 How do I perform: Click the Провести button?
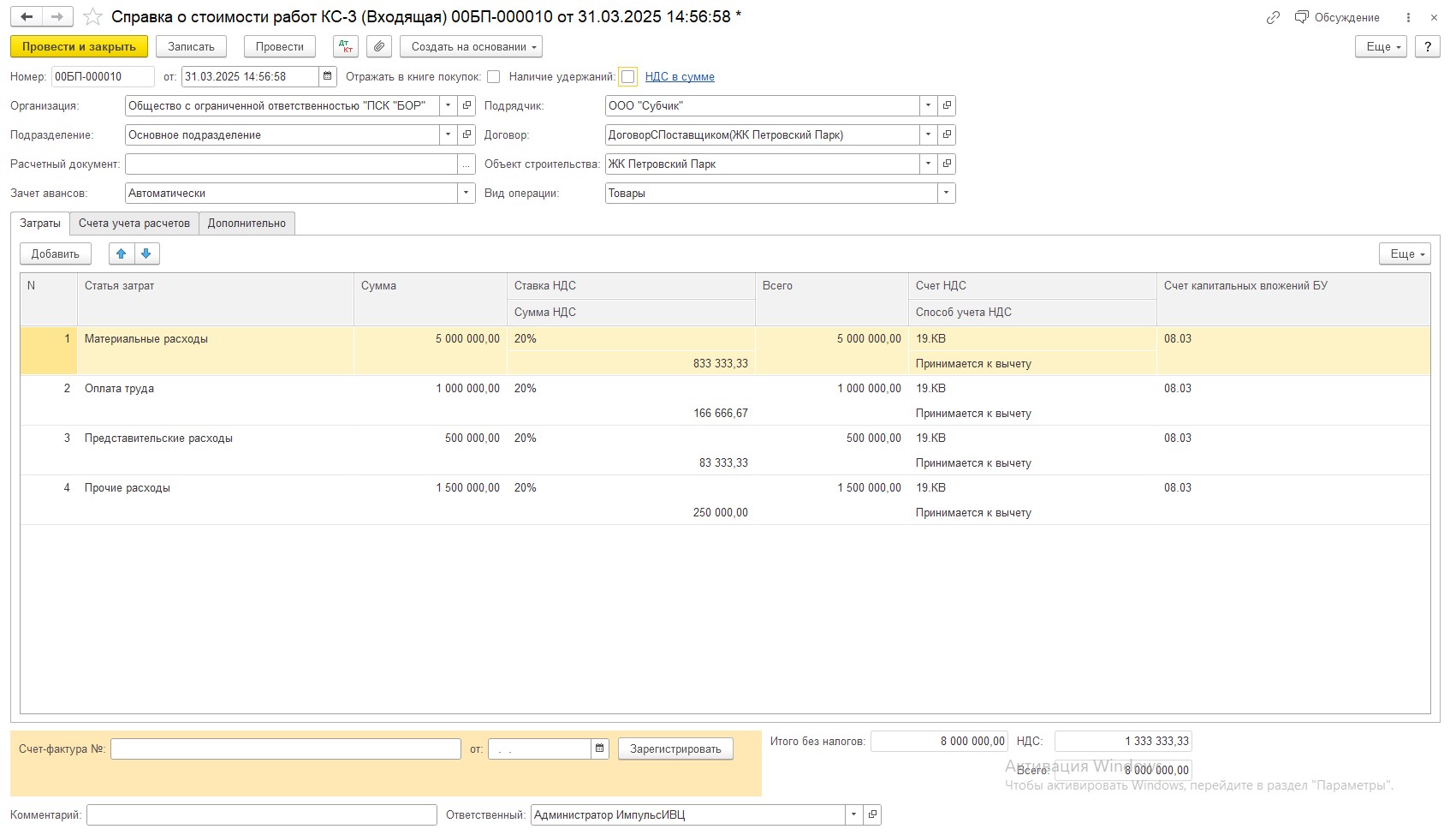click(280, 47)
